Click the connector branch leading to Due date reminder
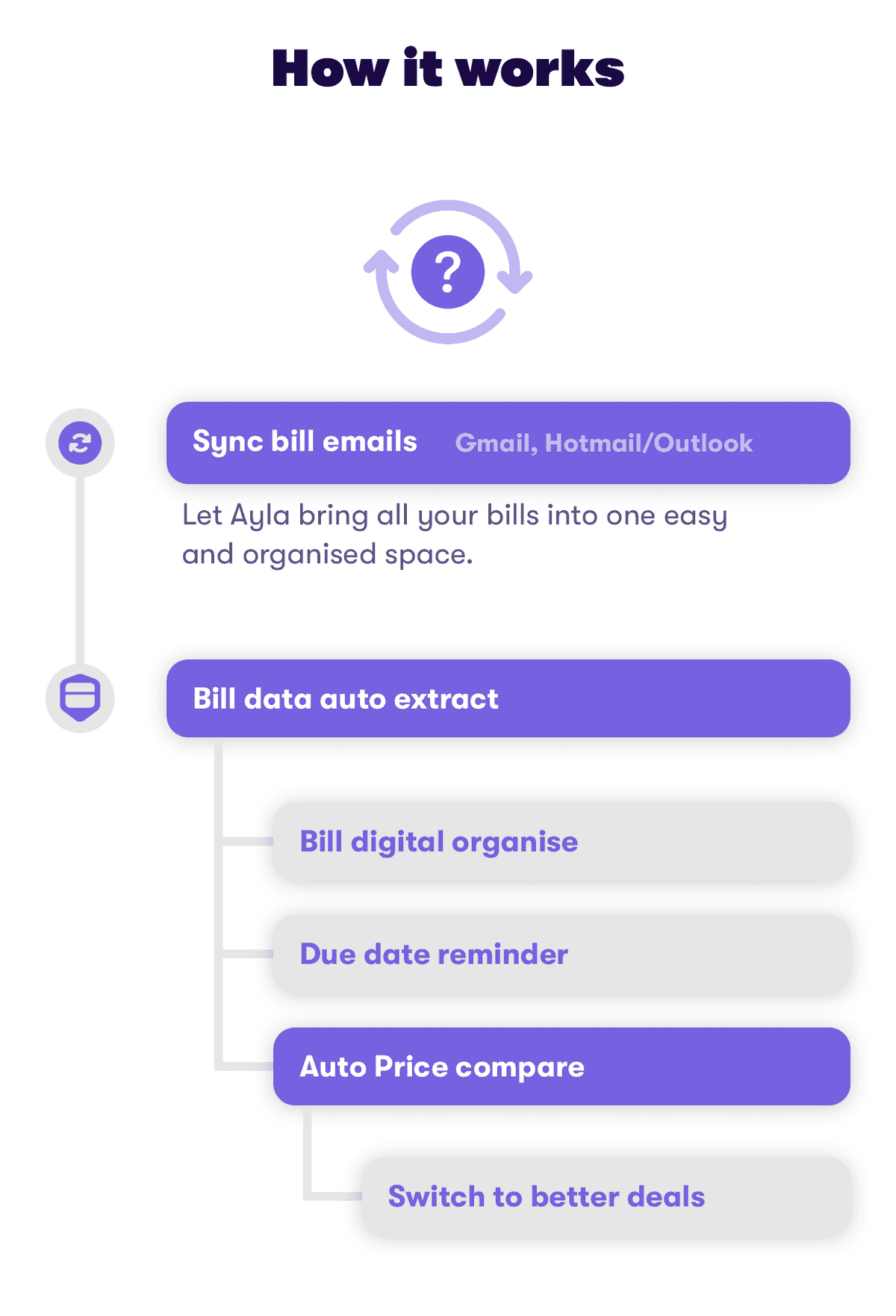The image size is (896, 1316). [246, 954]
